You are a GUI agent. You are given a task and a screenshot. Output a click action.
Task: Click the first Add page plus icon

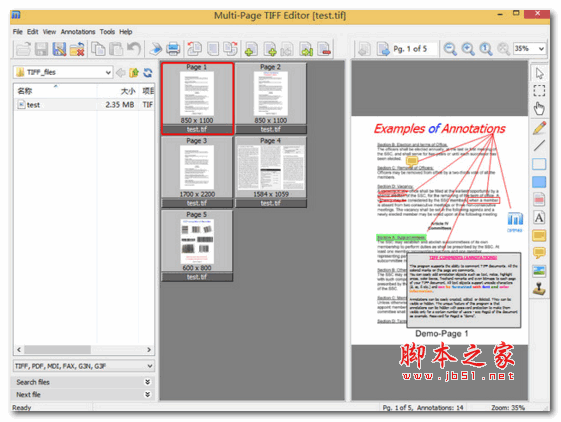tap(251, 49)
